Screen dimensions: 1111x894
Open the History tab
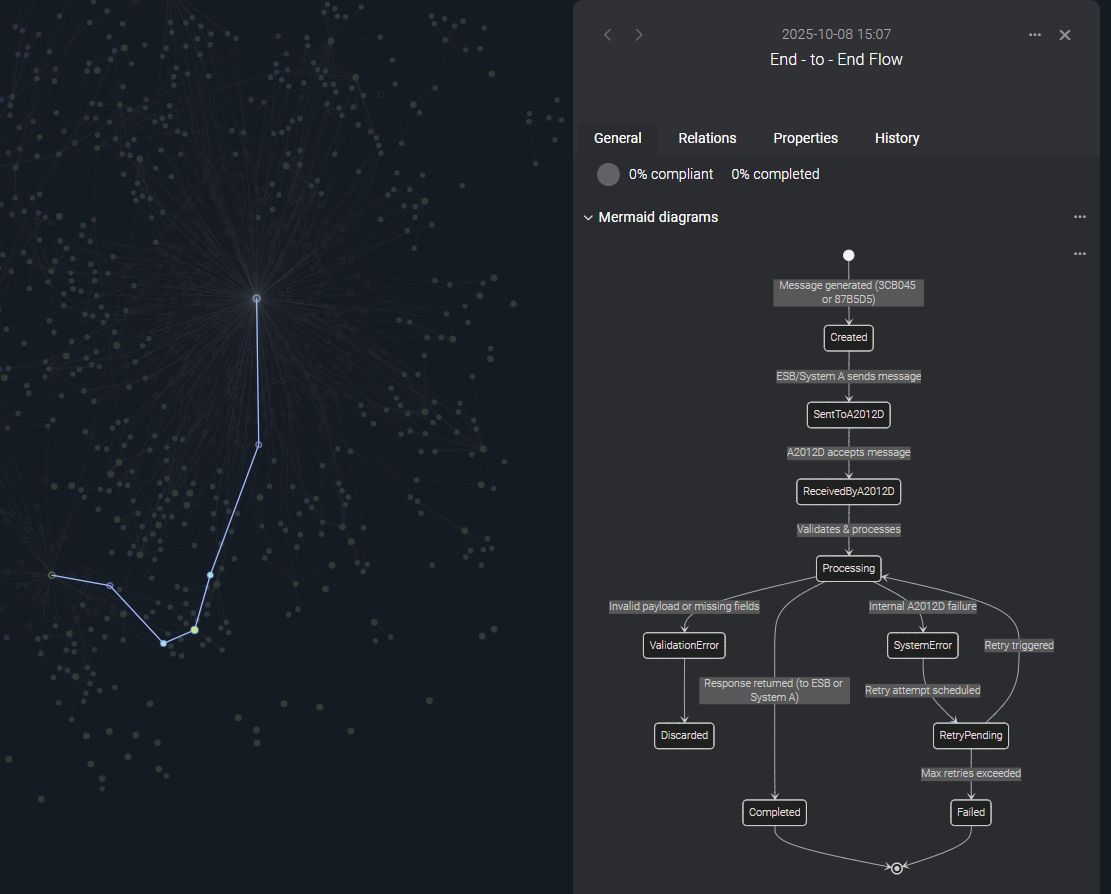896,138
